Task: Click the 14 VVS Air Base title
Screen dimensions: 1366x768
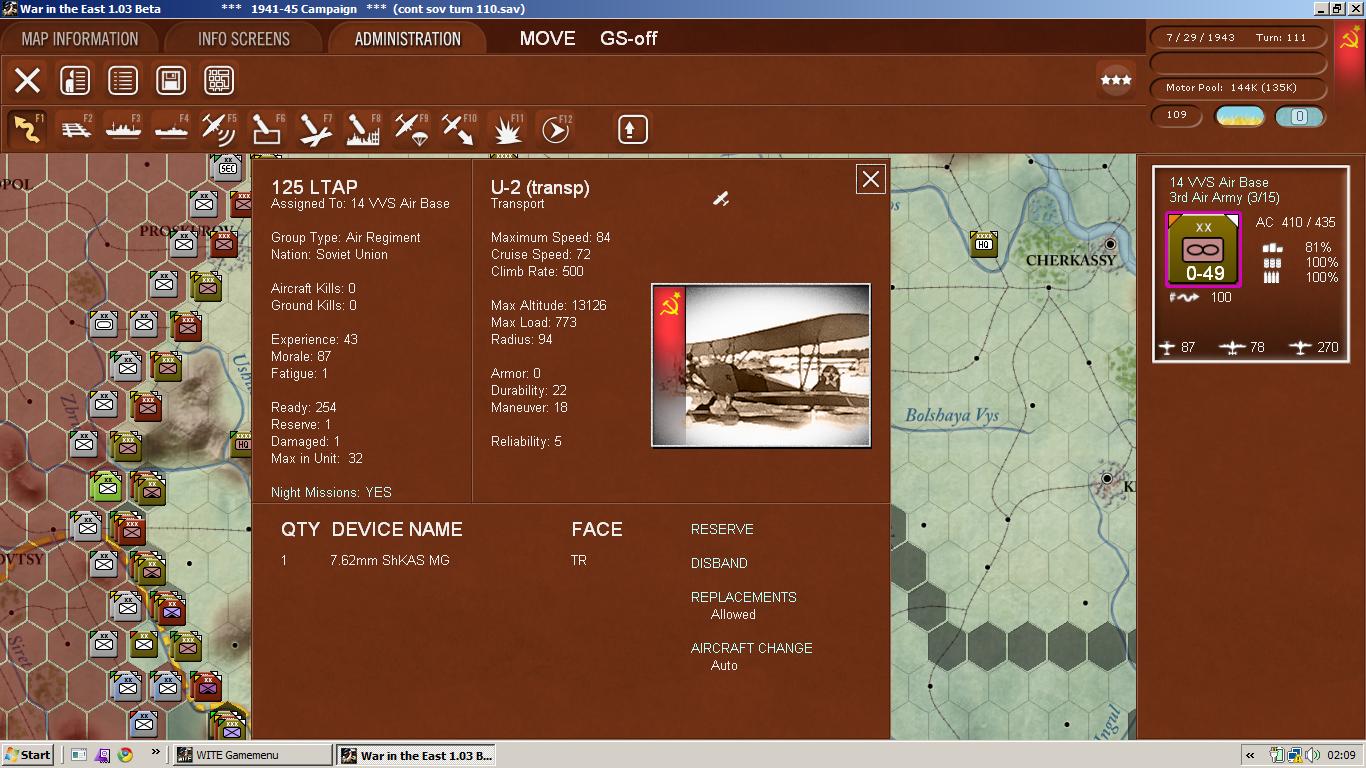Action: point(1219,182)
